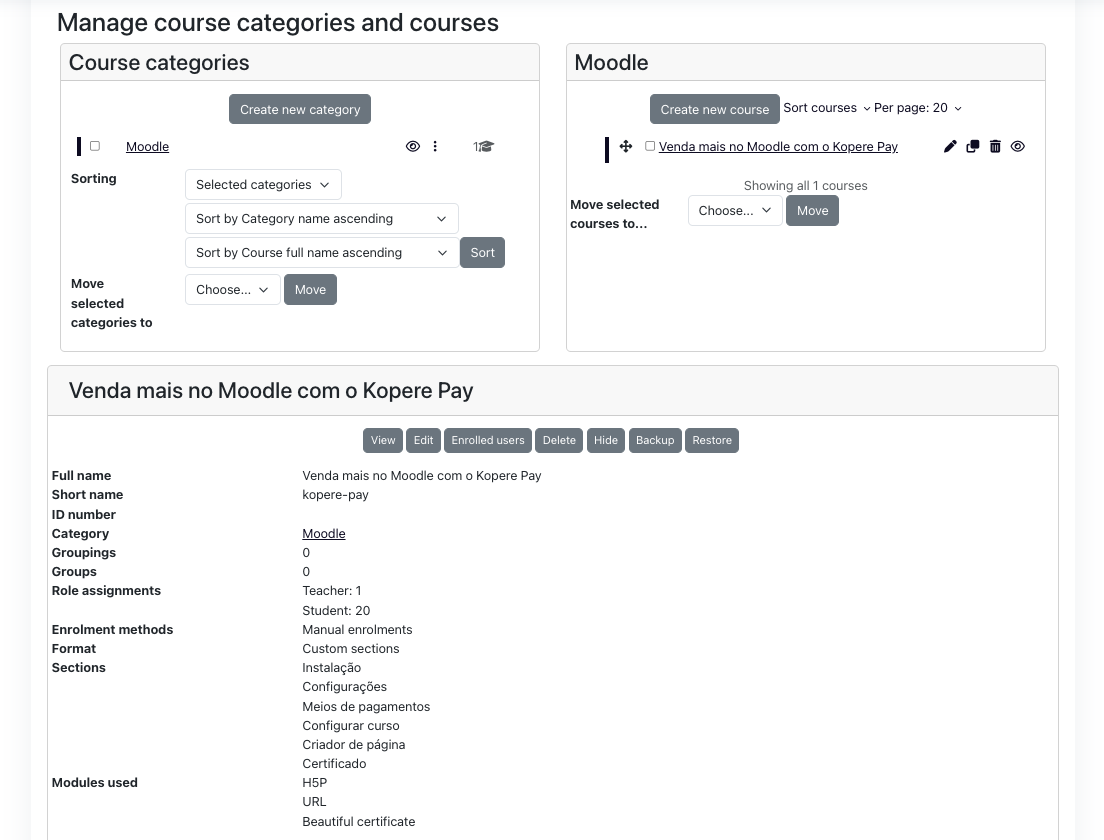Open the Moodle category link in course details
Image resolution: width=1104 pixels, height=840 pixels.
(x=324, y=534)
